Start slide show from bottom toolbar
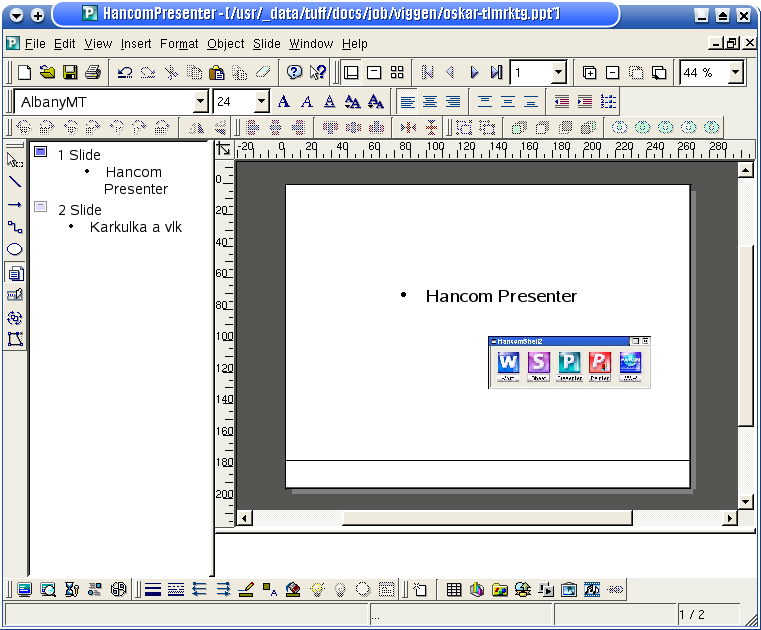Viewport: 761px width, 630px height. coord(24,590)
